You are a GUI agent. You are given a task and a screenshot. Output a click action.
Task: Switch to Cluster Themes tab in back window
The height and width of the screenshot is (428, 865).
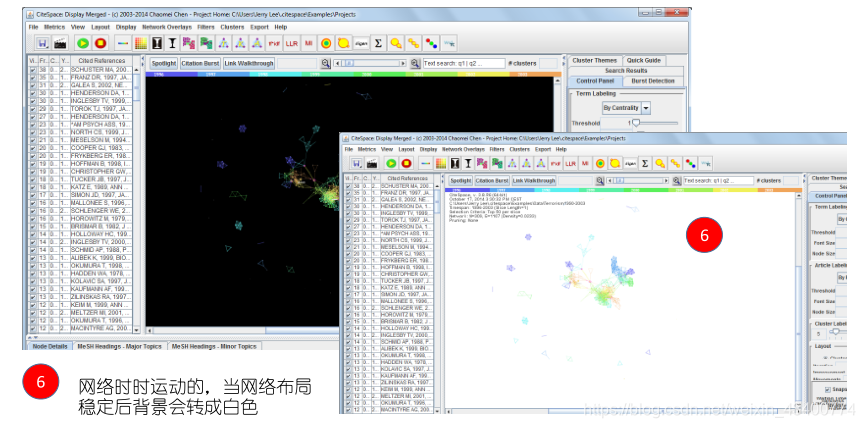595,61
